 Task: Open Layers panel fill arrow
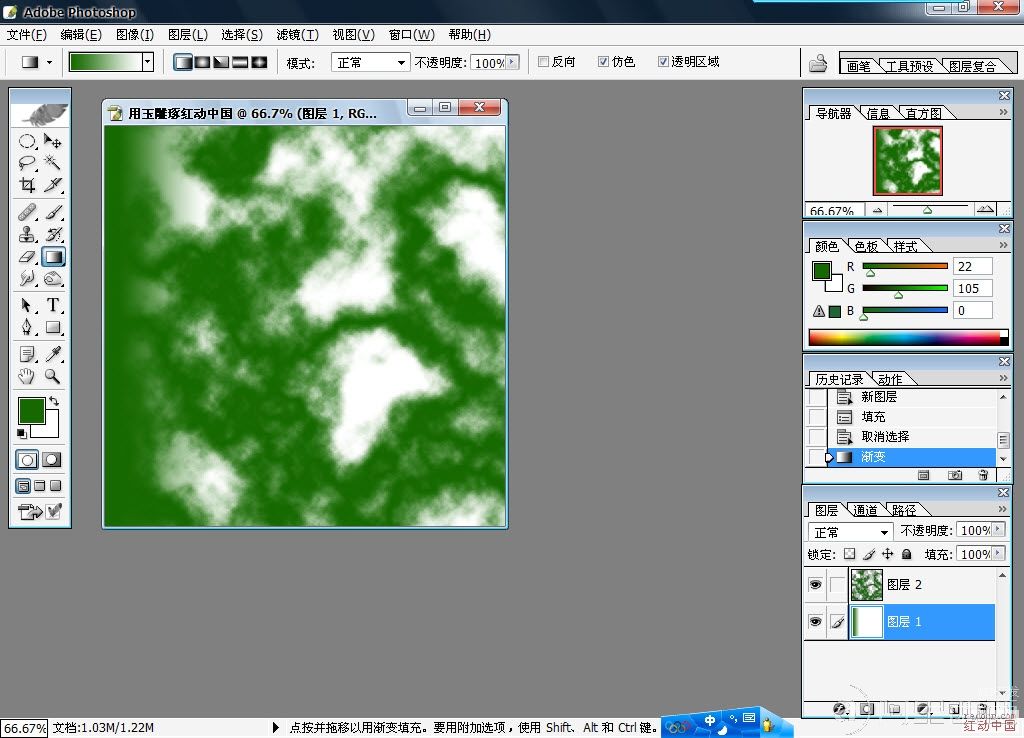[998, 553]
